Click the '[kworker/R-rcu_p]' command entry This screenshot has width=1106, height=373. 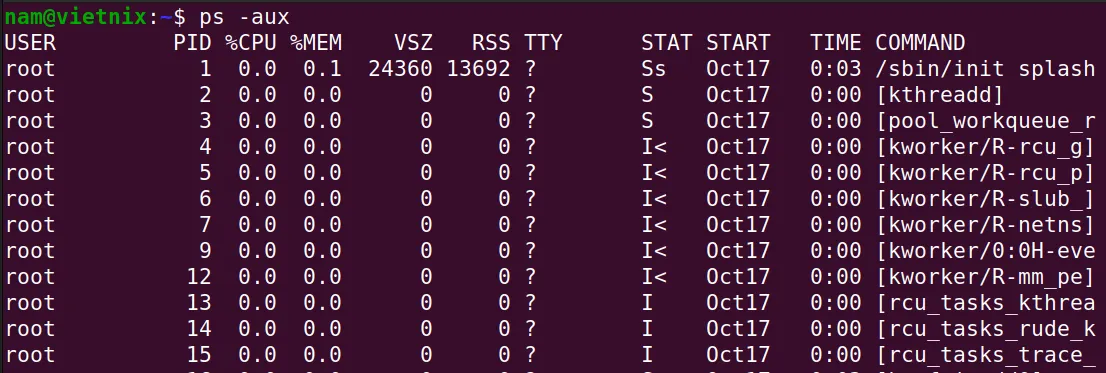click(985, 173)
